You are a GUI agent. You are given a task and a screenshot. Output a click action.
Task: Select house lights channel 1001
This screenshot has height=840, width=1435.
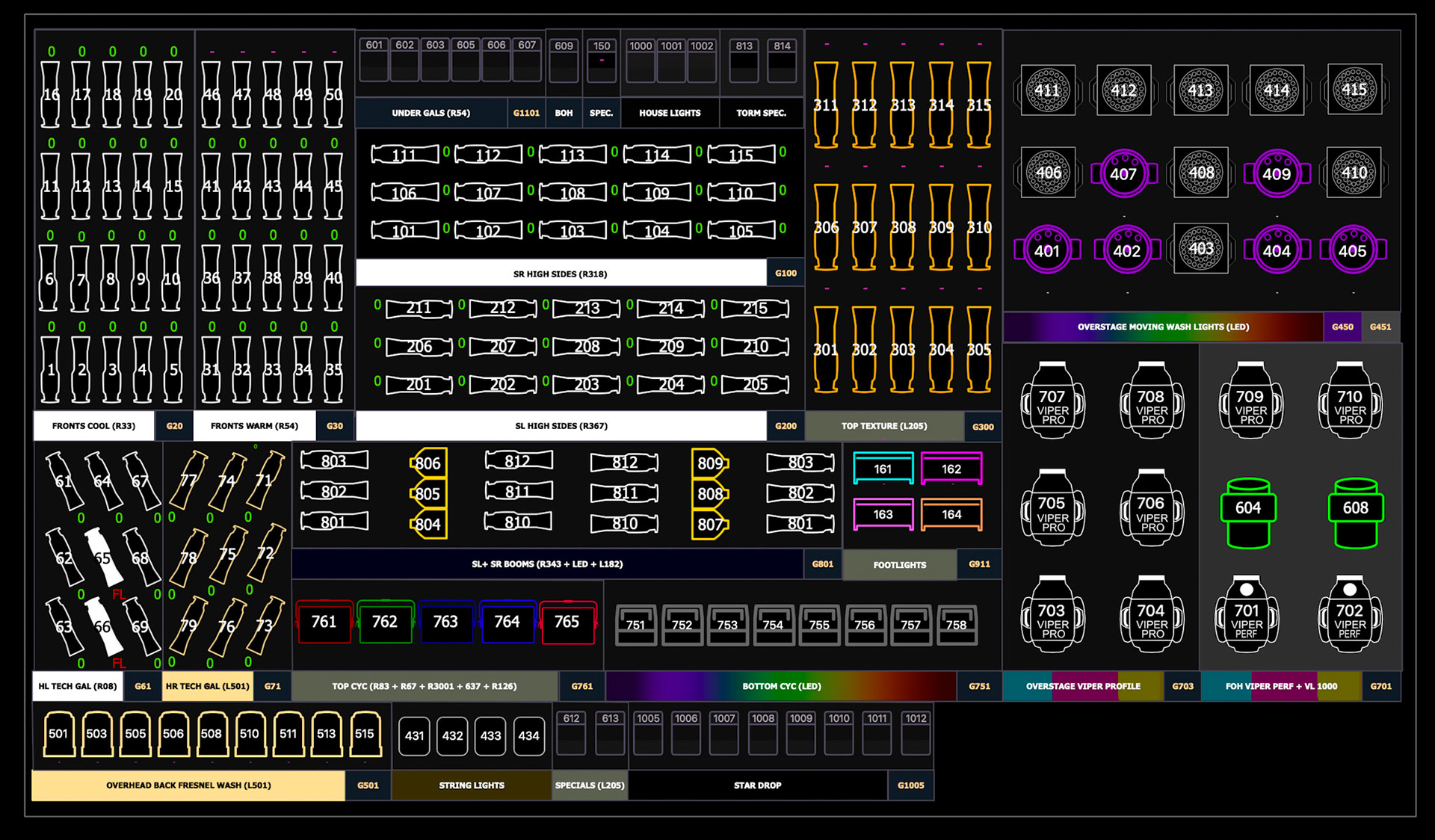[x=671, y=60]
